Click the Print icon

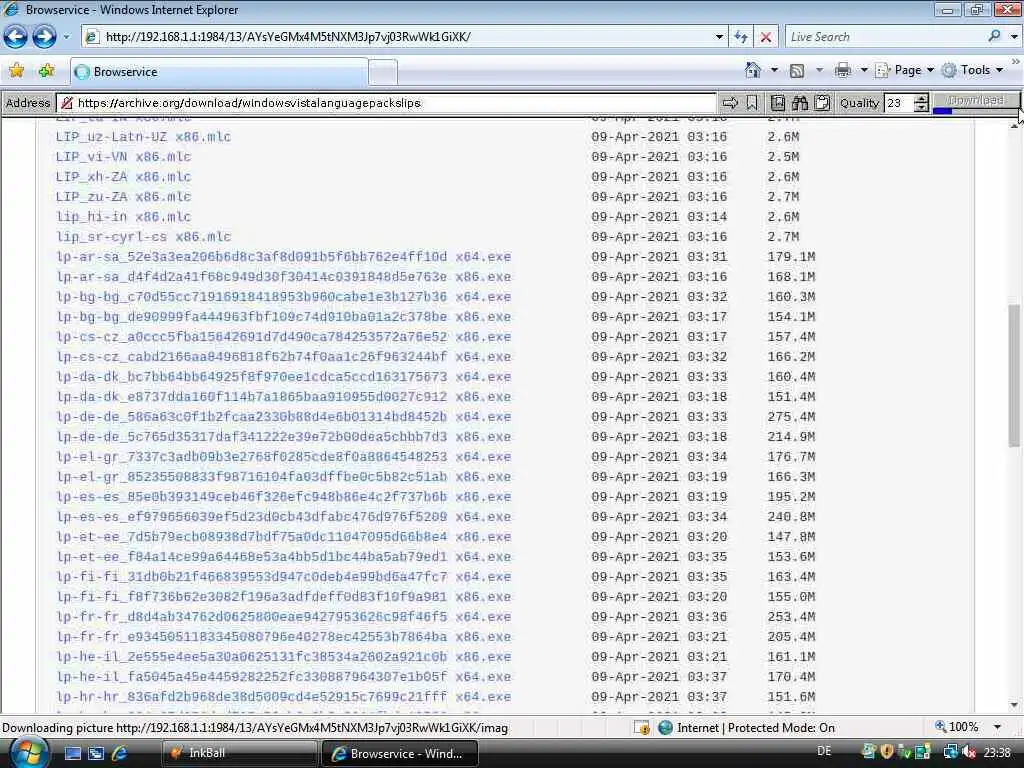[843, 70]
